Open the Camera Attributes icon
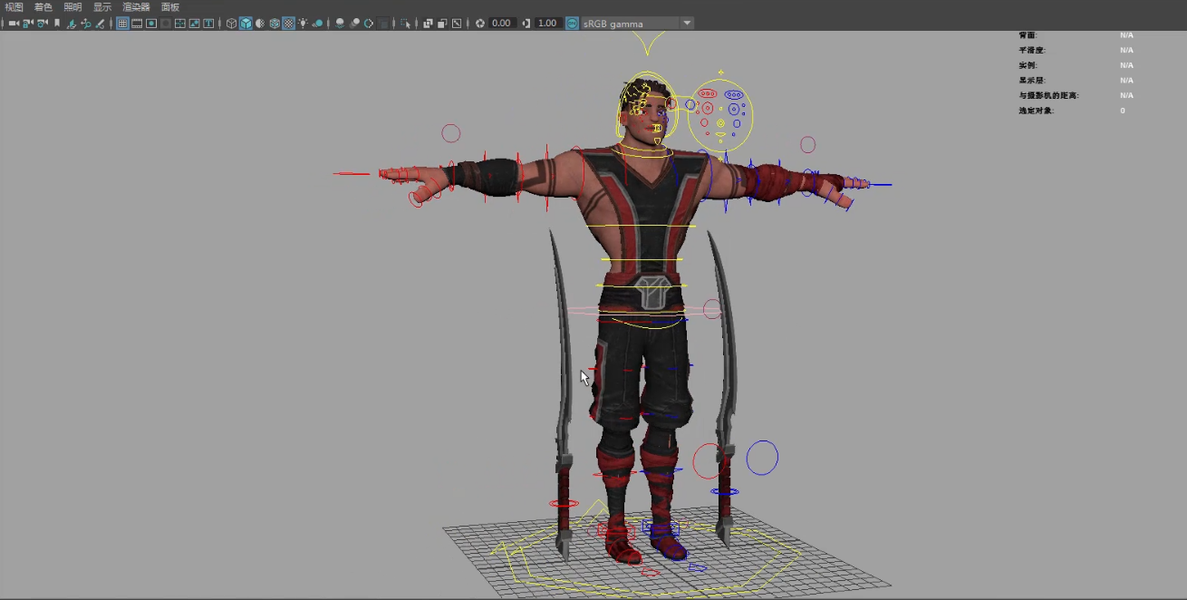 (42, 23)
